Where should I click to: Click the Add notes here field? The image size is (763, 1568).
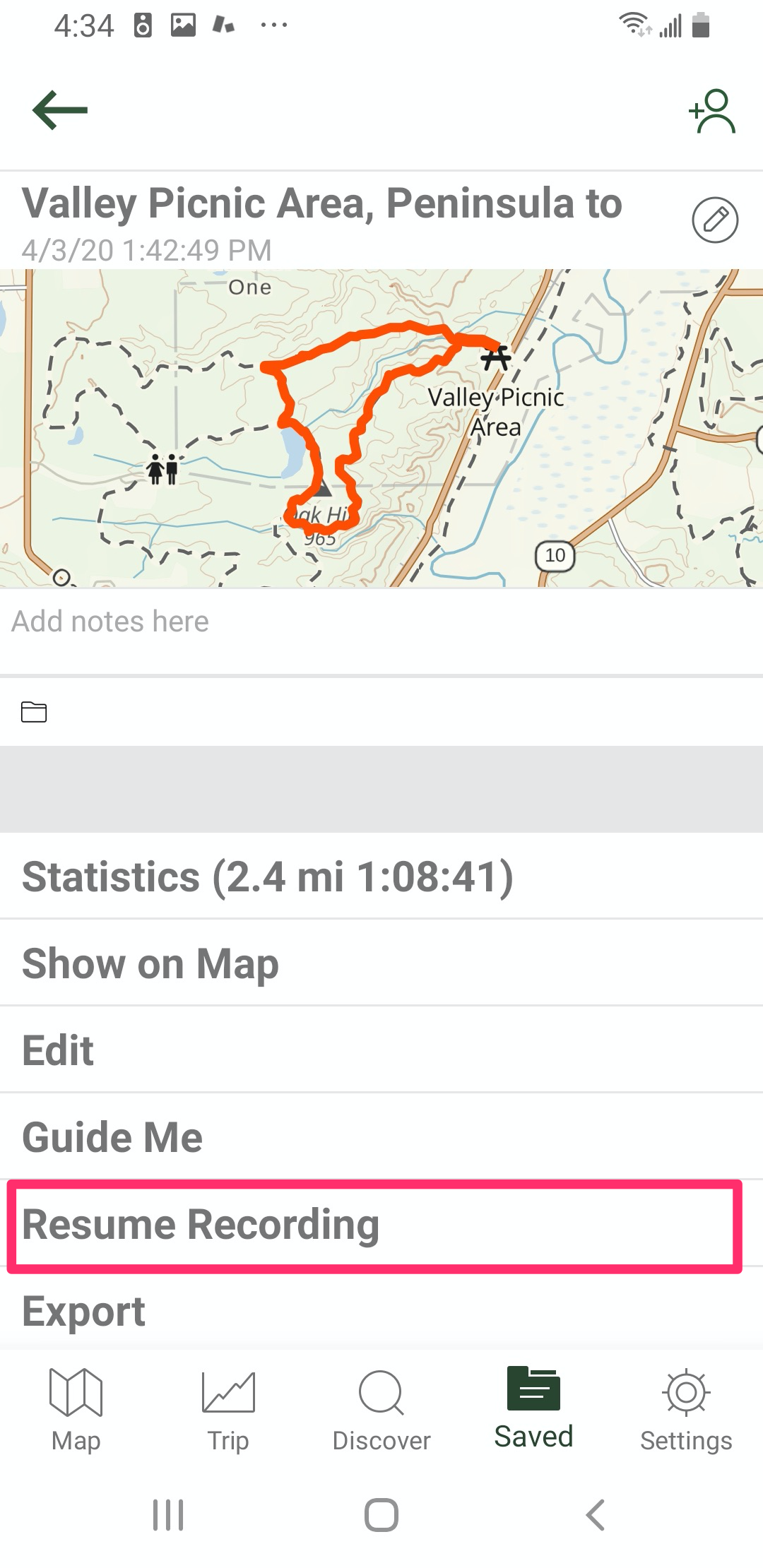[x=381, y=622]
